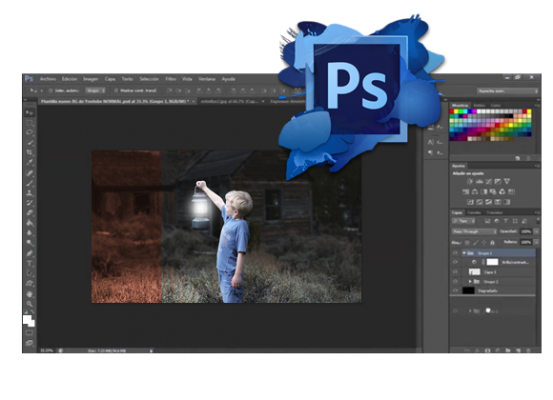
Task: Select the Hand tool
Action: coord(30,294)
